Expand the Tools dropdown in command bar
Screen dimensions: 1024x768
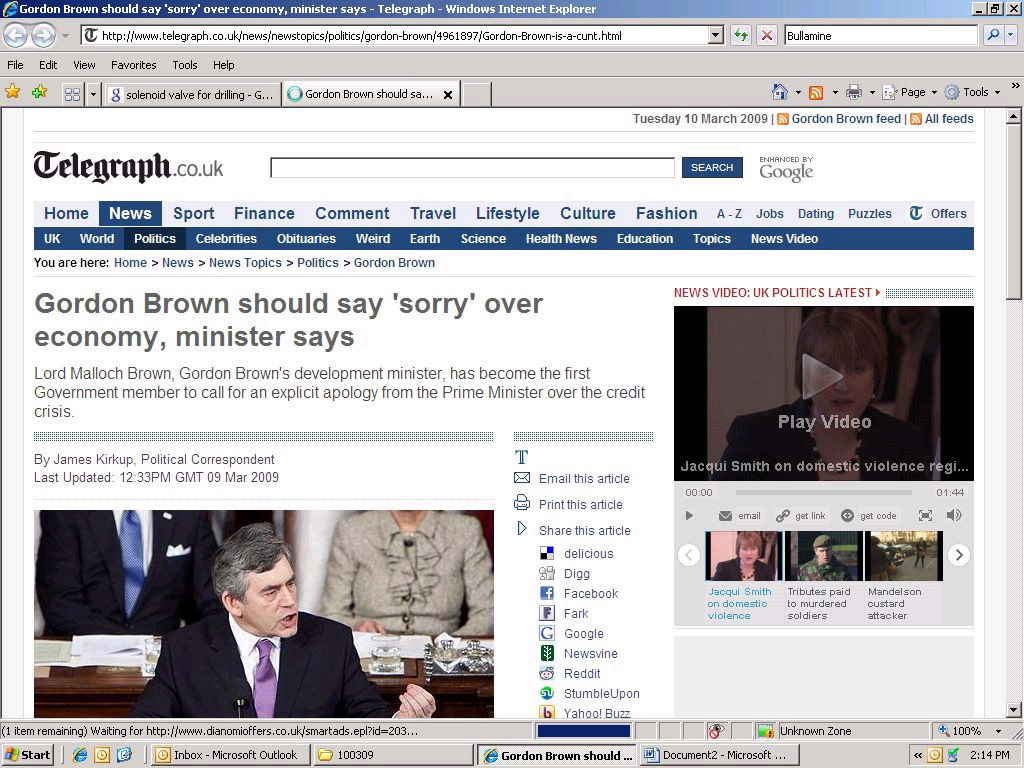tap(997, 92)
